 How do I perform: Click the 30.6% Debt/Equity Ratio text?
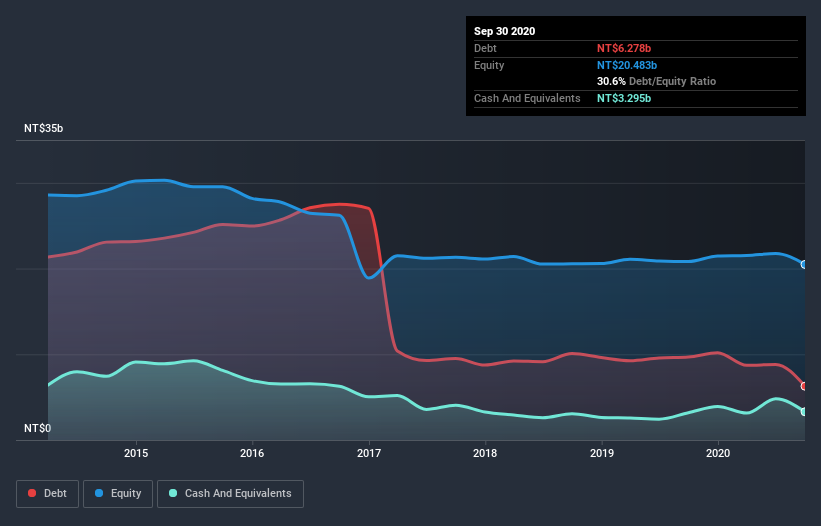(x=656, y=81)
